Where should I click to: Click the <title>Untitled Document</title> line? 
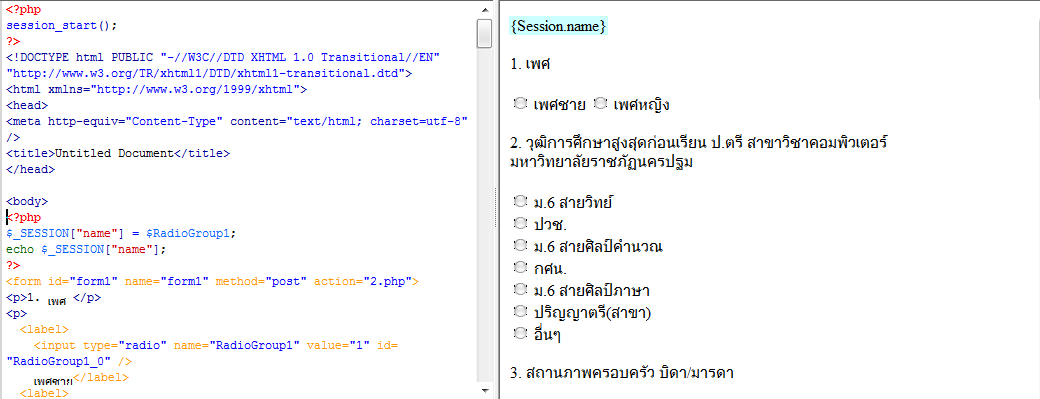point(117,153)
